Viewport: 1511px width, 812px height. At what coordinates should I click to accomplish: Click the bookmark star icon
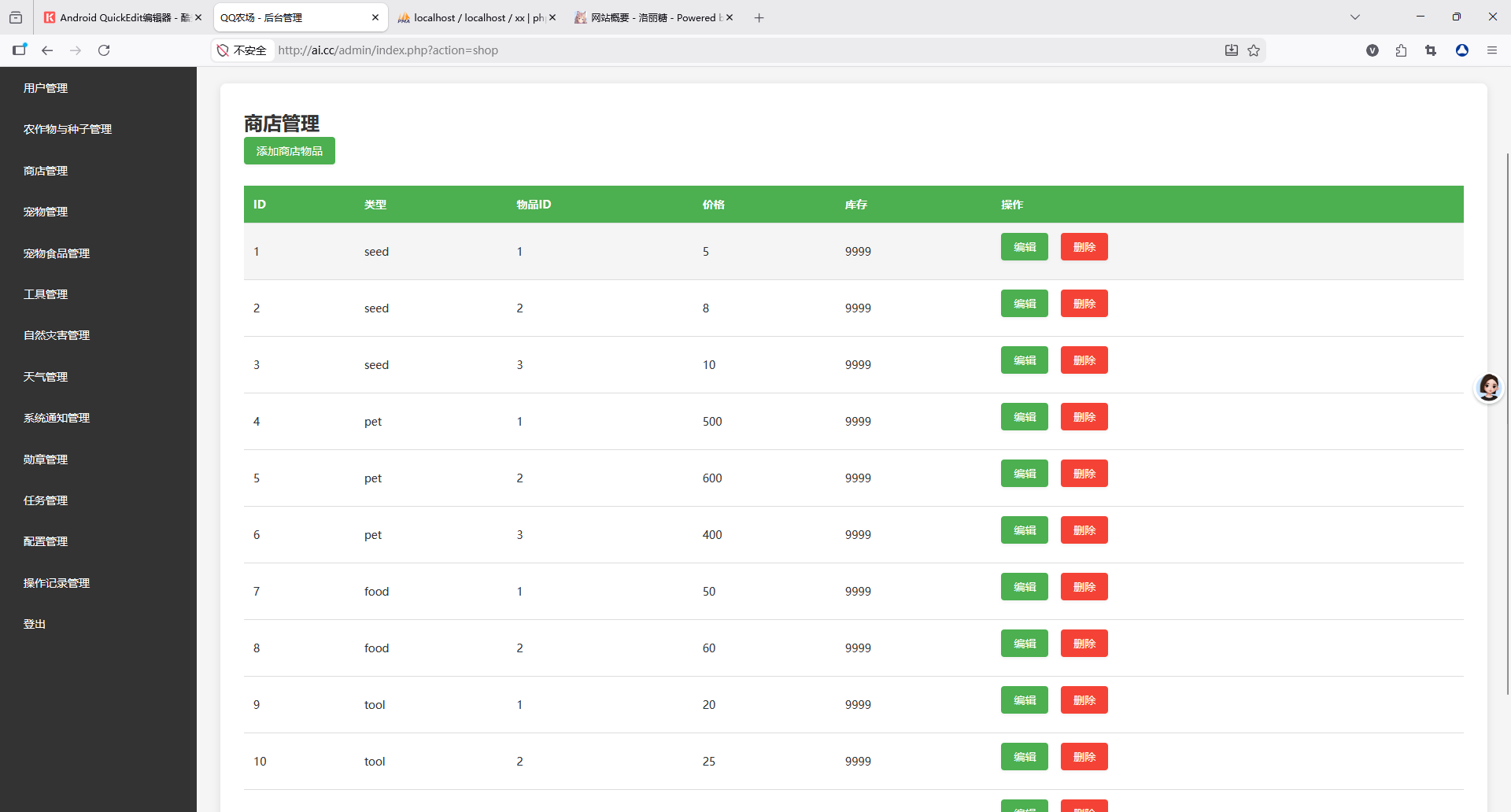[x=1254, y=50]
